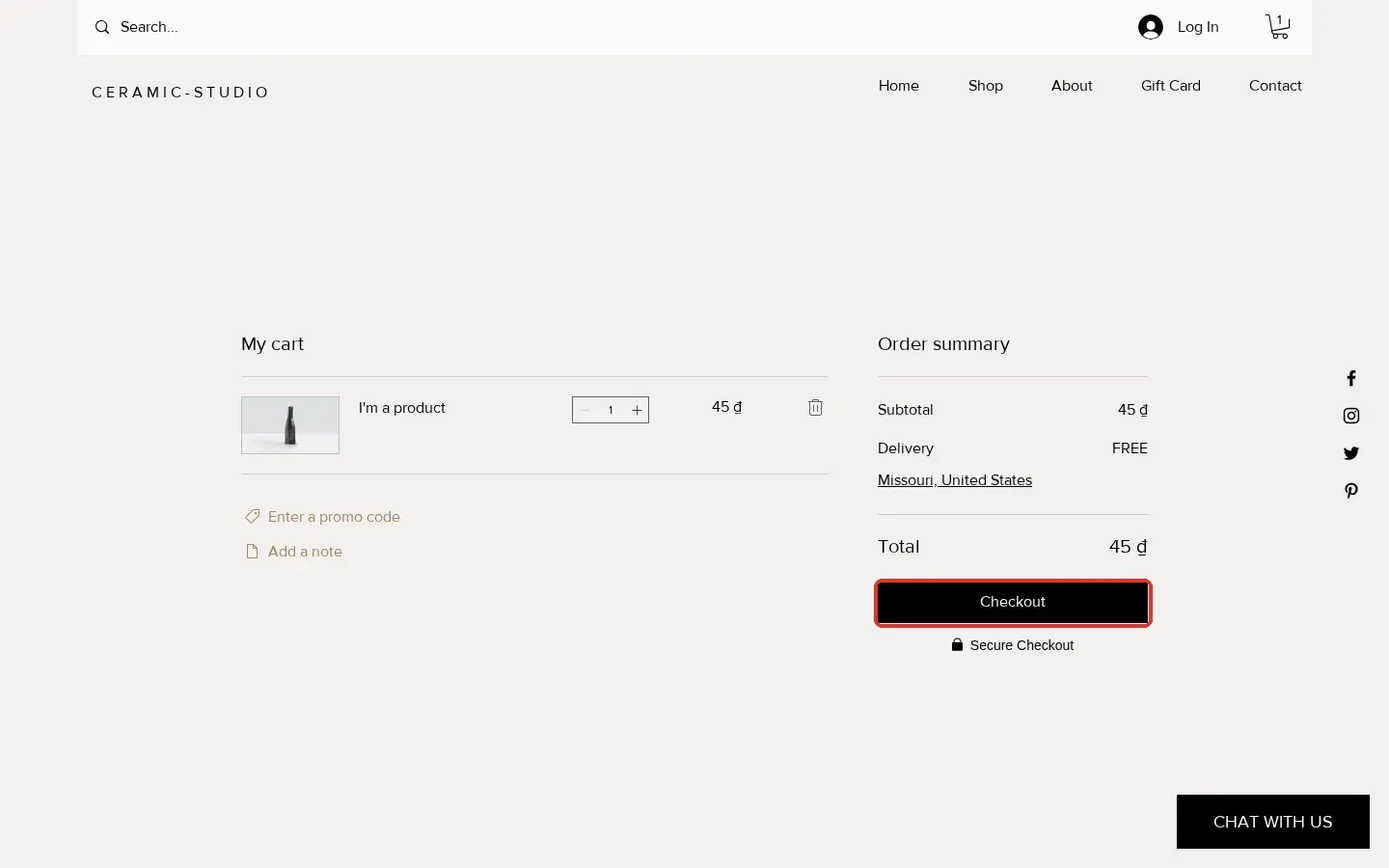The image size is (1389, 868).
Task: Click the note page icon
Action: pos(252,551)
